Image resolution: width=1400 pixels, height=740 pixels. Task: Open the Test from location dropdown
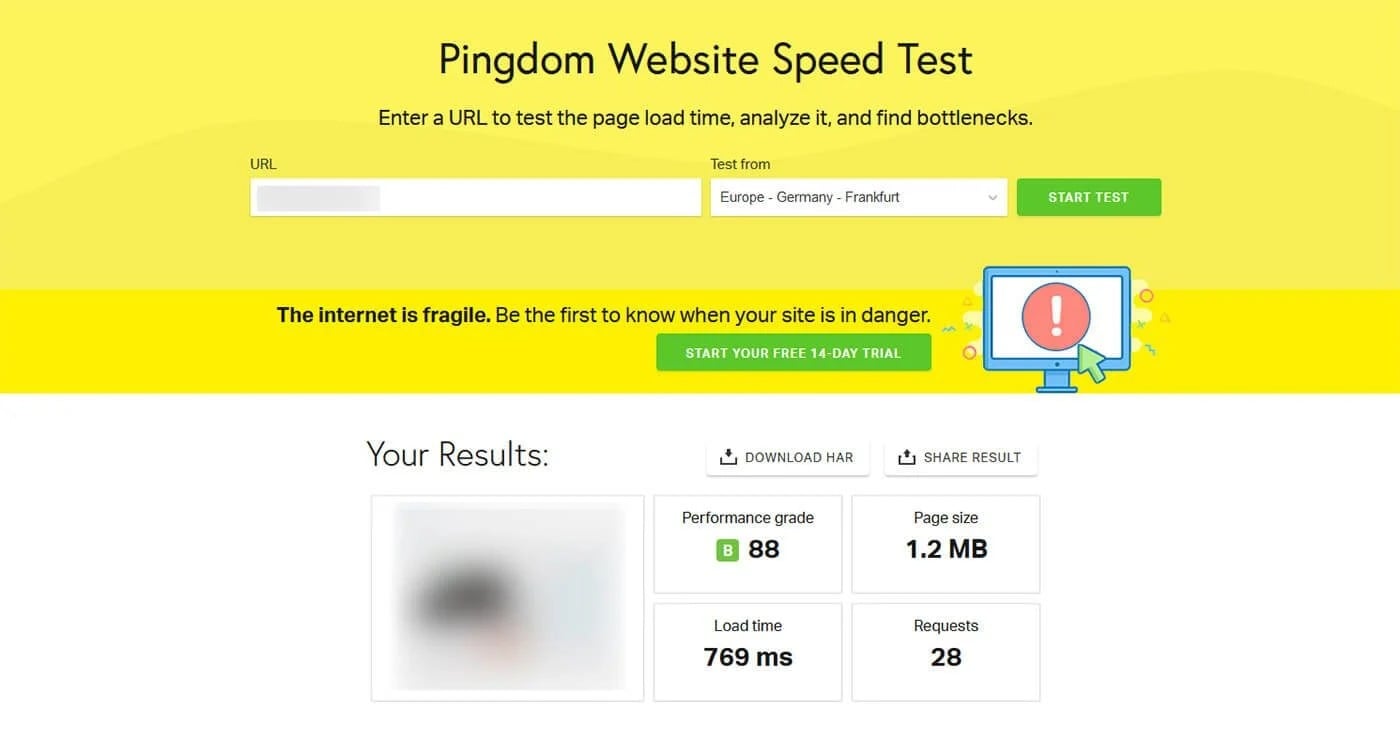pos(857,197)
